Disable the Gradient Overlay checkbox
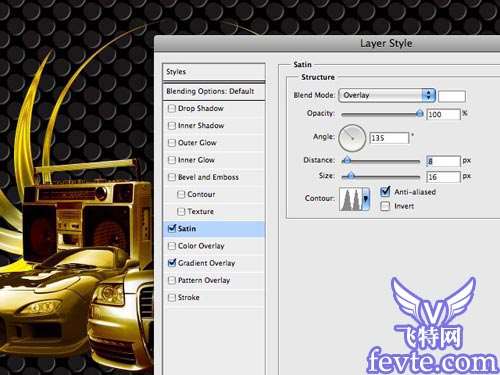The width and height of the screenshot is (500, 375). click(172, 263)
